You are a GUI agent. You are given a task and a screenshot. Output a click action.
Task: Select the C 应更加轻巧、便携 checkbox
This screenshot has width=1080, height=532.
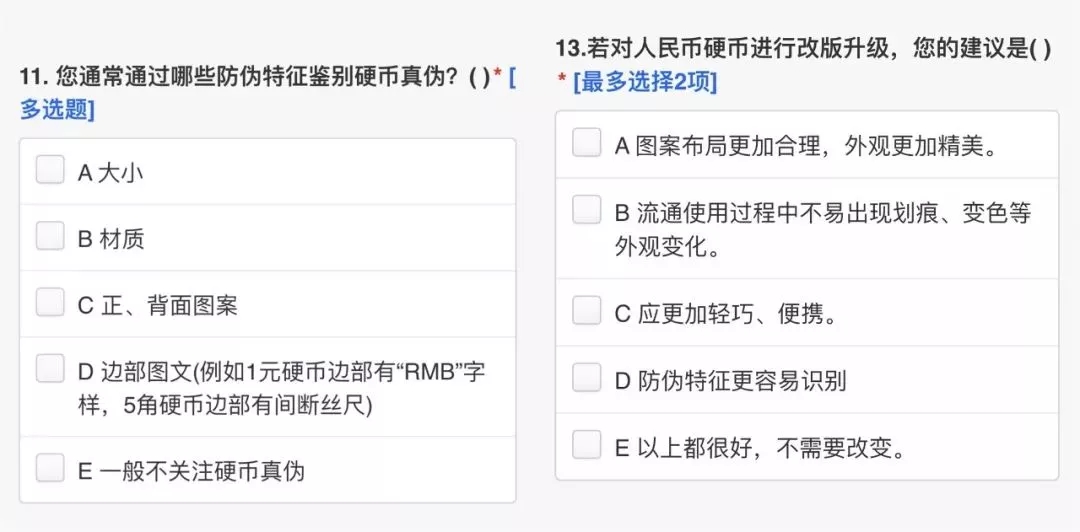587,311
